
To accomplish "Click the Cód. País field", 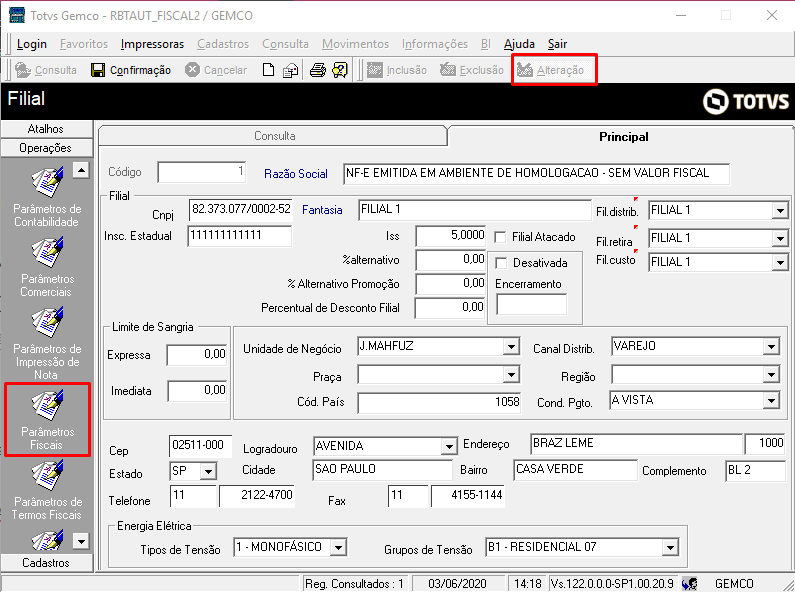I will [439, 403].
